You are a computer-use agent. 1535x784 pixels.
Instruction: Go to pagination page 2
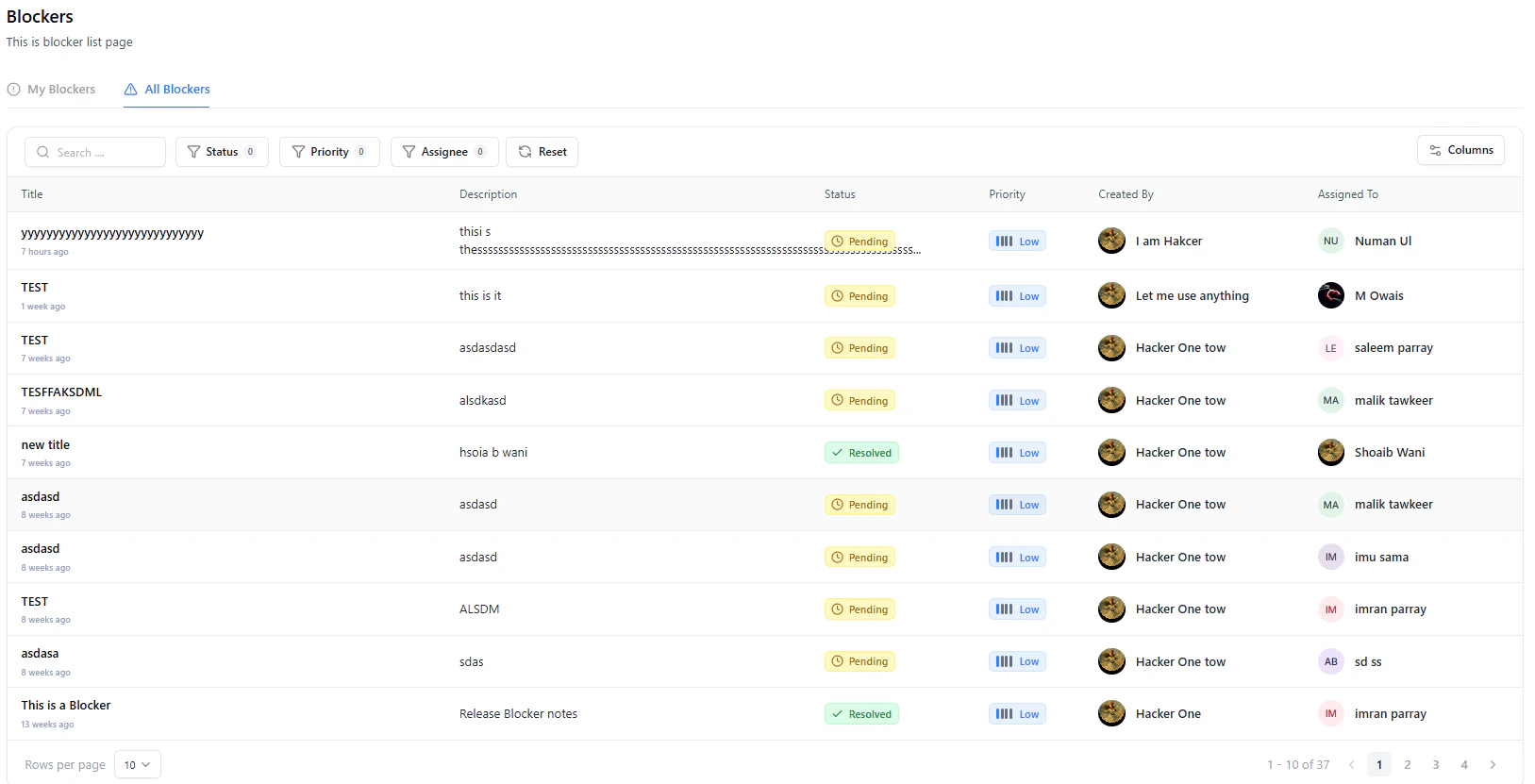1408,765
